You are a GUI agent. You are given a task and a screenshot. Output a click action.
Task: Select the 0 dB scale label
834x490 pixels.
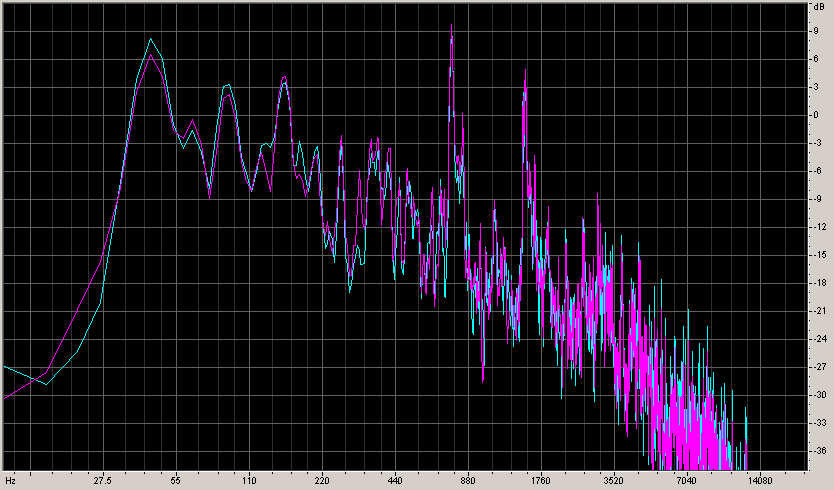(816, 115)
